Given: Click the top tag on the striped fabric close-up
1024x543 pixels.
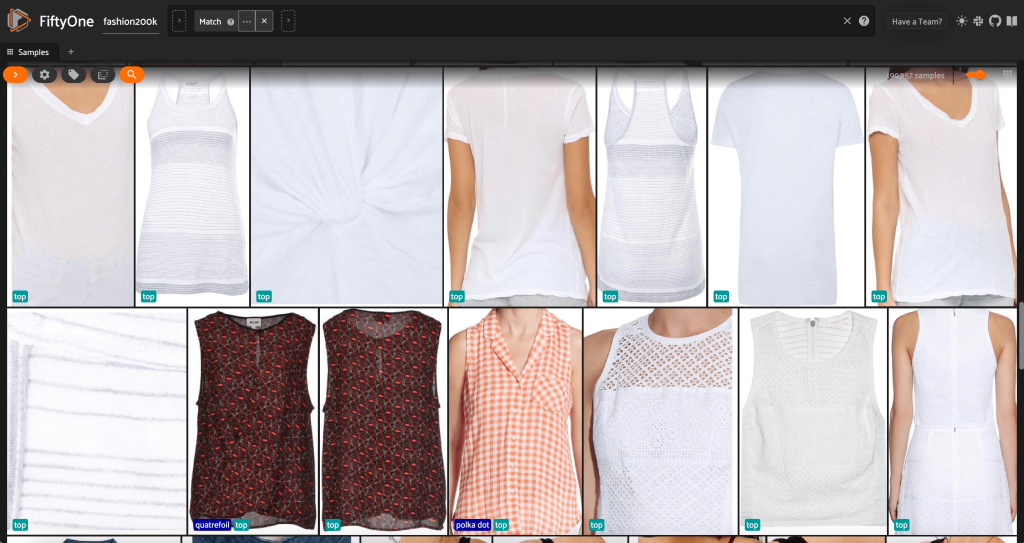Looking at the screenshot, I should click(x=20, y=525).
